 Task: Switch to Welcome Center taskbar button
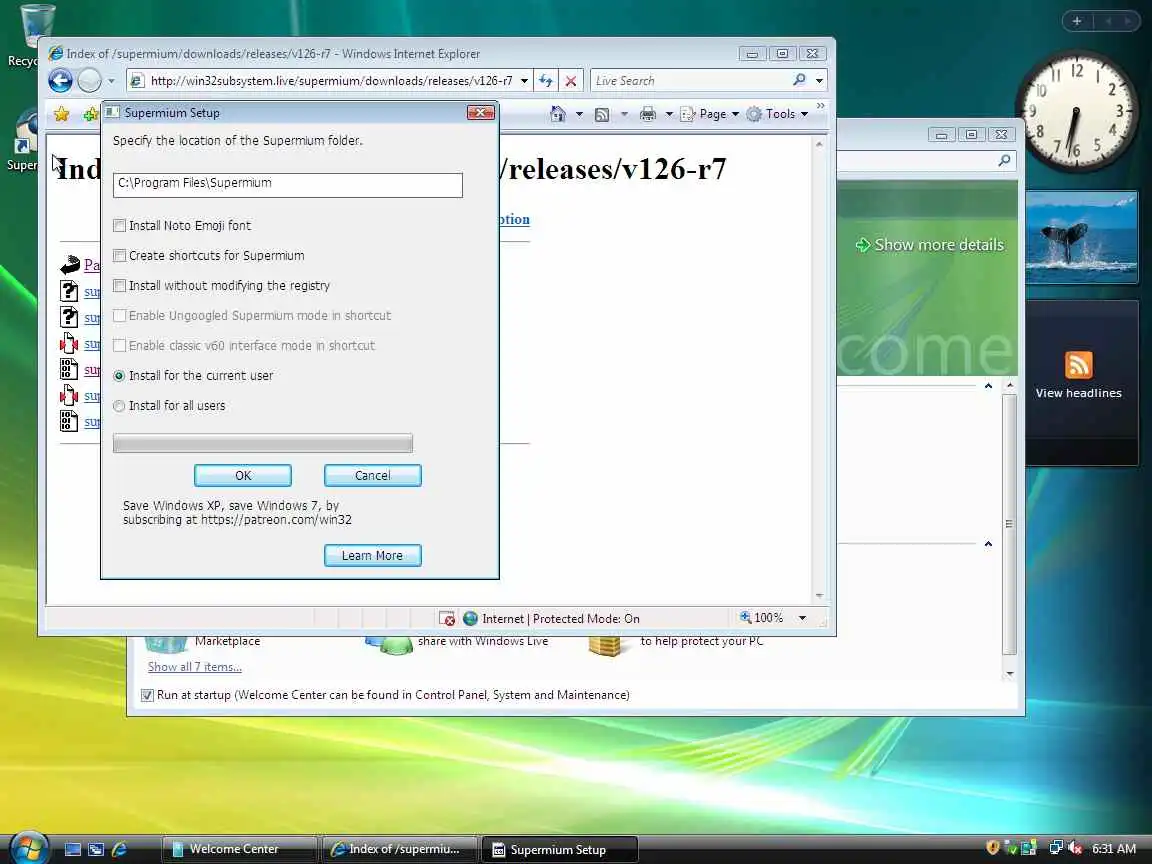[240, 849]
